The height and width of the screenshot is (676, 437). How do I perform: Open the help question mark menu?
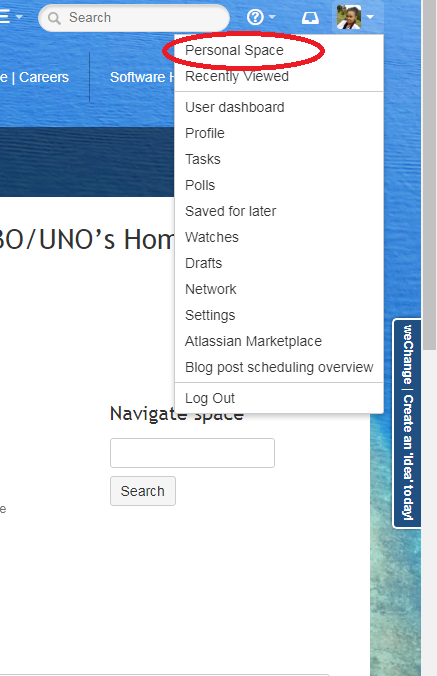[x=255, y=17]
